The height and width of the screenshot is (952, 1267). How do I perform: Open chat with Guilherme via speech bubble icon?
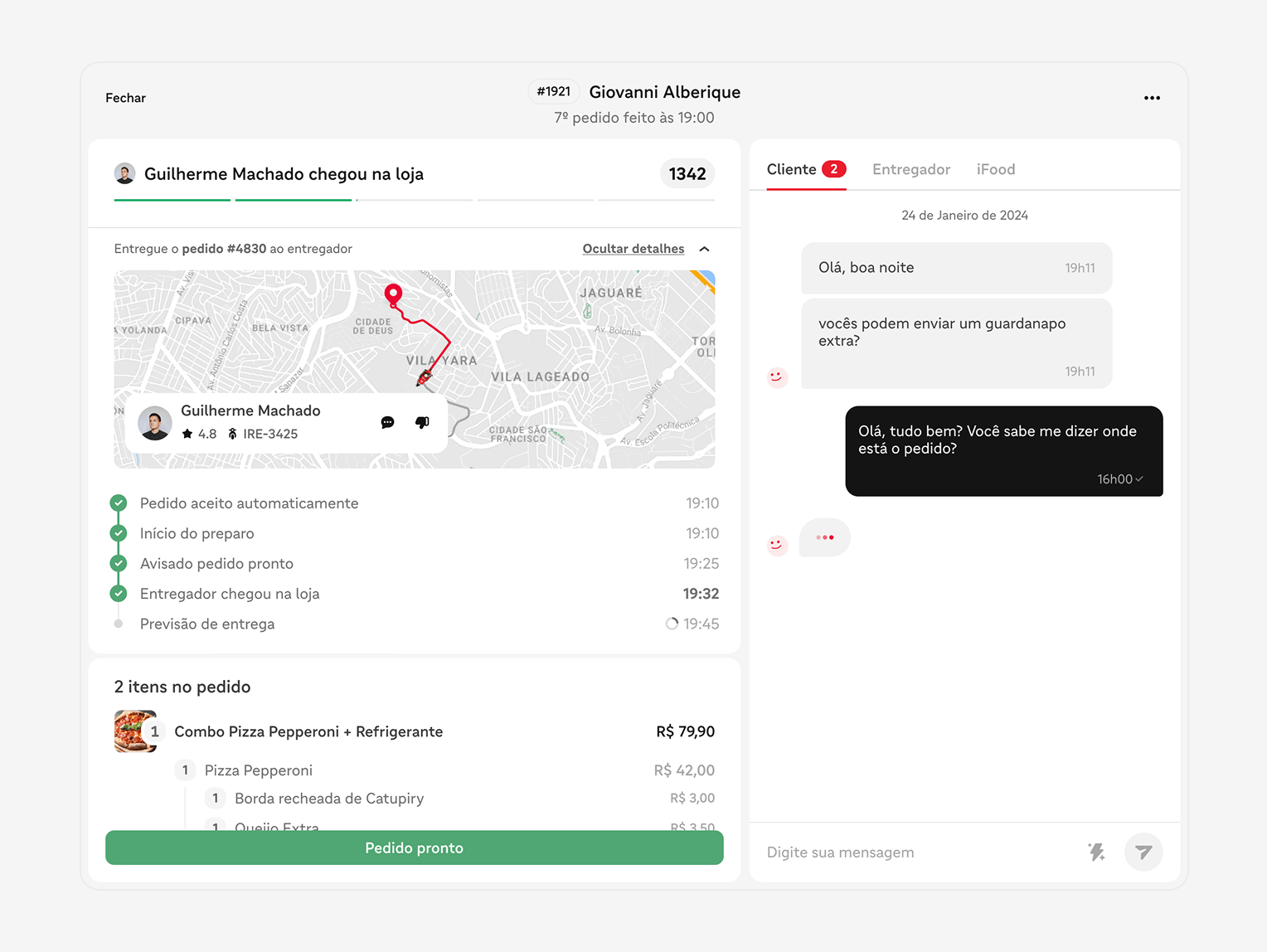[387, 422]
